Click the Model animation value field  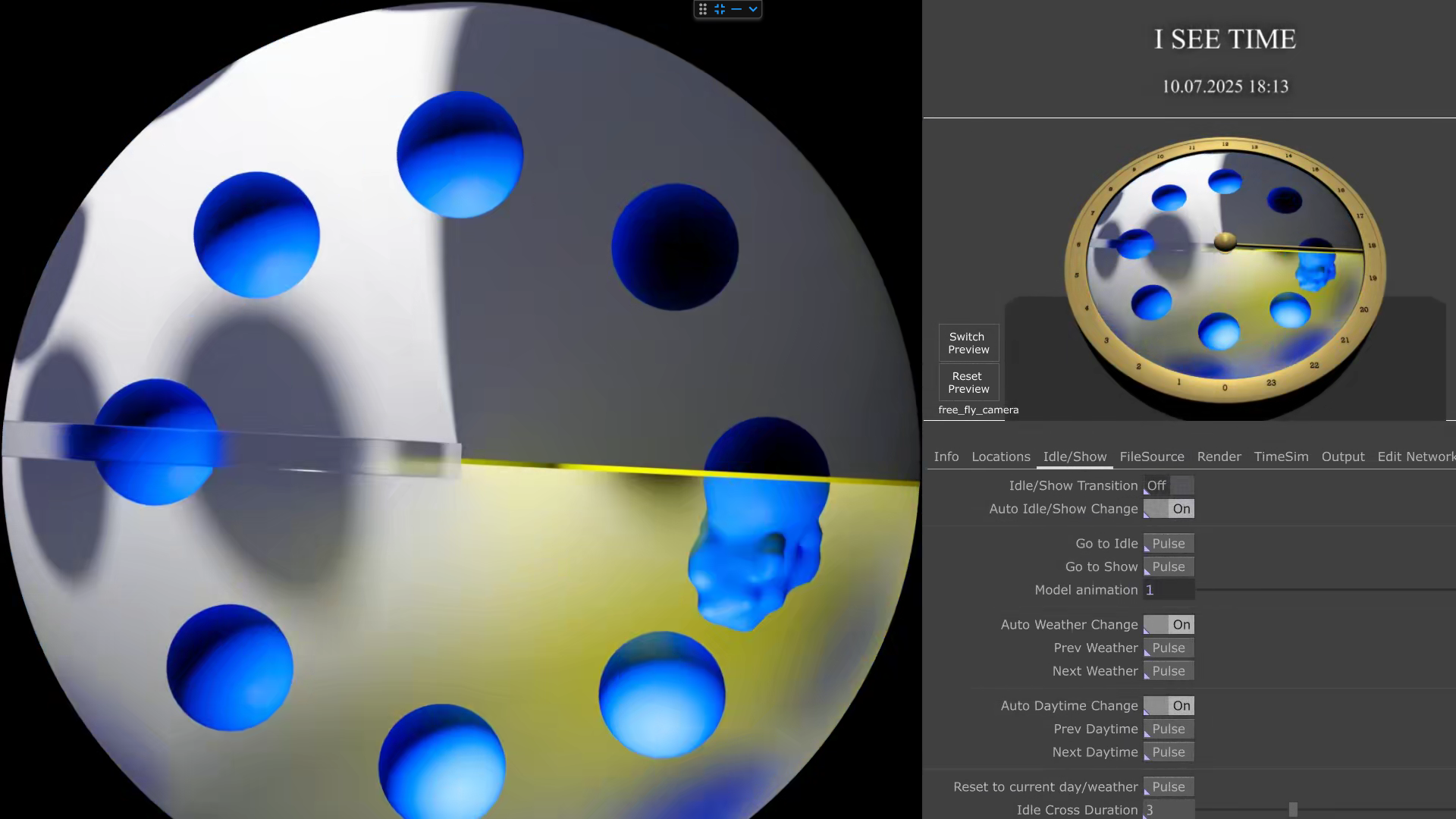click(1169, 590)
